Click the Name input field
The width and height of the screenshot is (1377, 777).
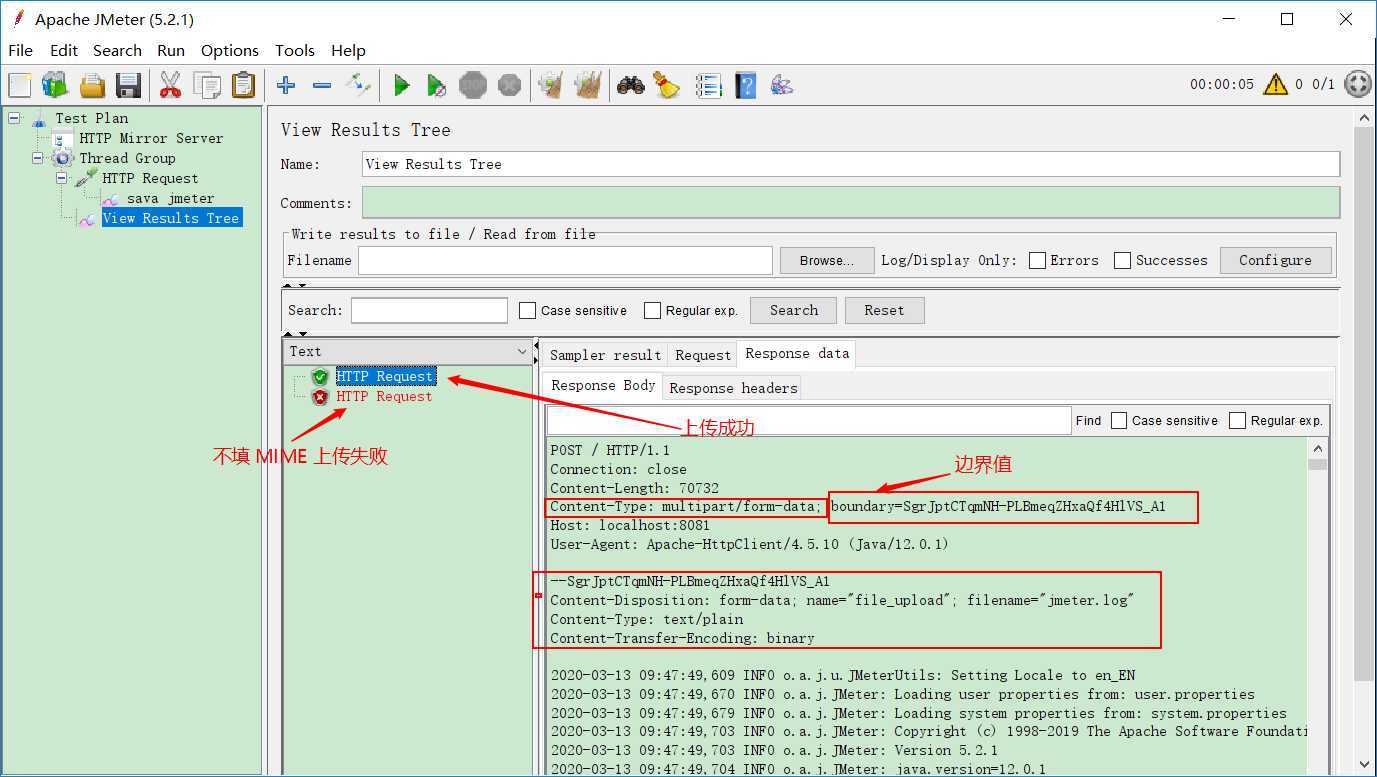(x=851, y=164)
